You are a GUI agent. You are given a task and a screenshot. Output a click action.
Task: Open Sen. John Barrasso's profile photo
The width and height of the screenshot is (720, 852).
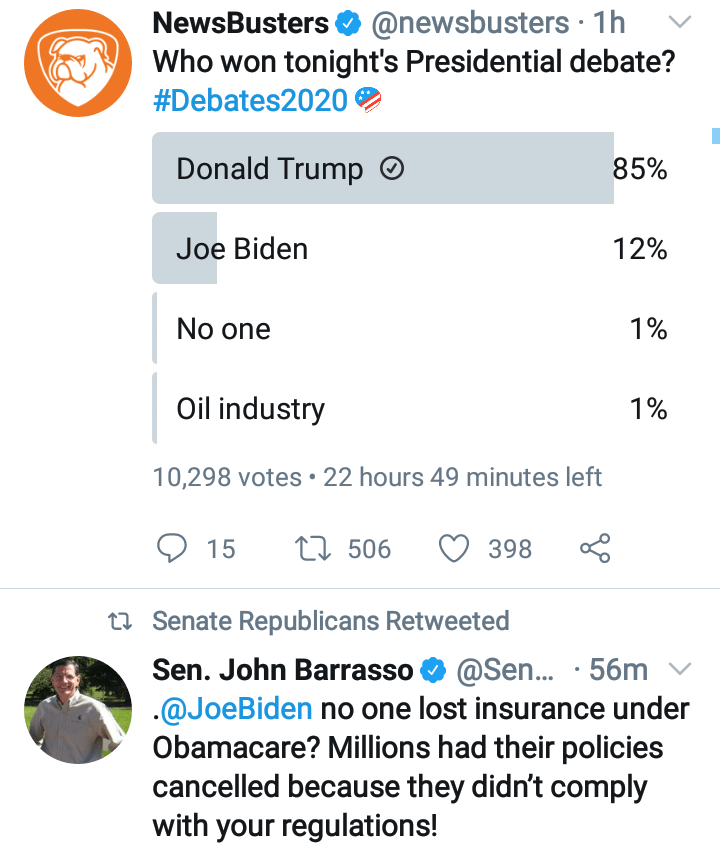79,709
